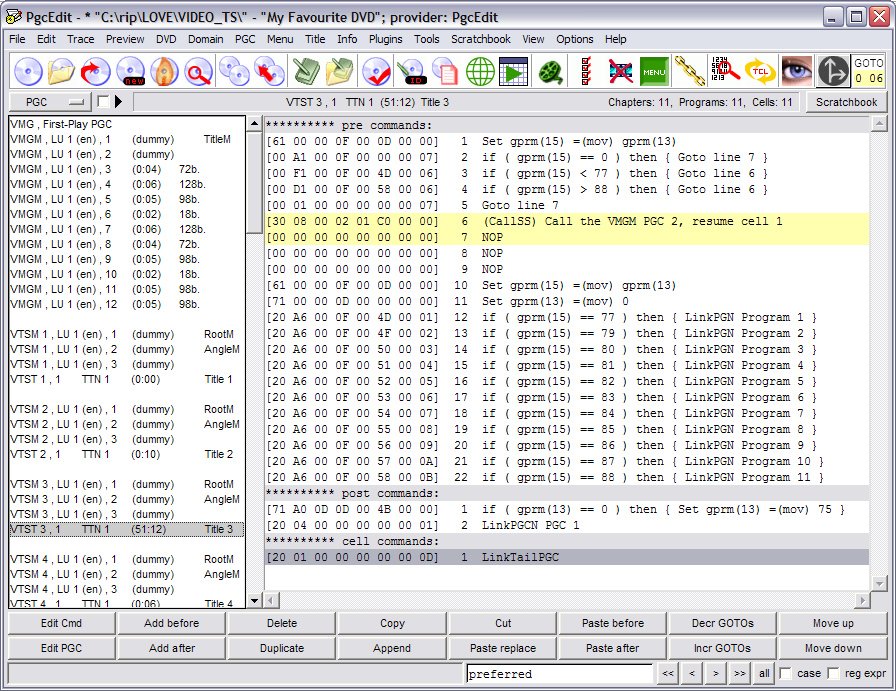Image resolution: width=896 pixels, height=691 pixels.
Task: Open the Trace menu
Action: [81, 39]
